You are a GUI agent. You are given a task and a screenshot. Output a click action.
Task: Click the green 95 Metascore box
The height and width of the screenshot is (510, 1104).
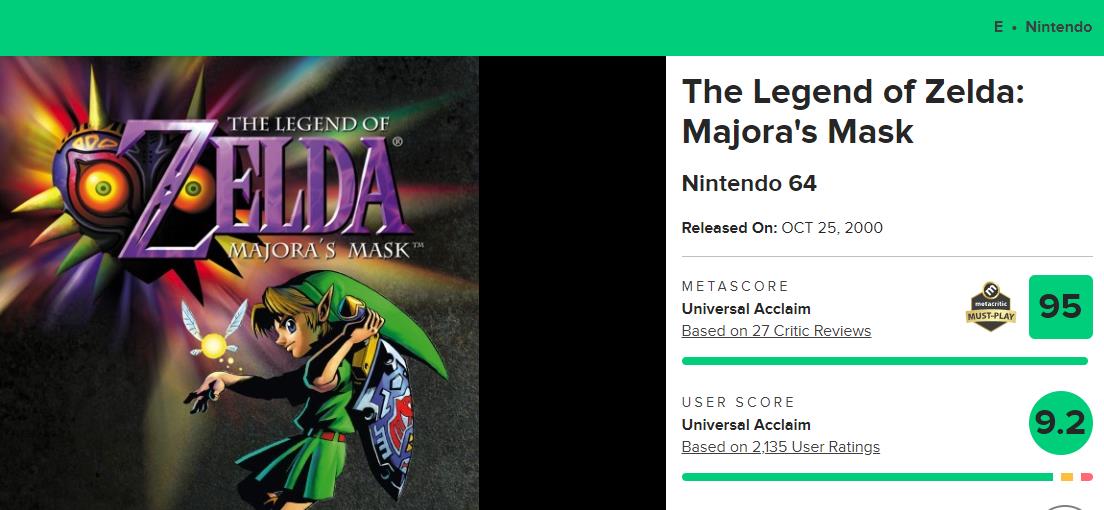click(x=1060, y=307)
